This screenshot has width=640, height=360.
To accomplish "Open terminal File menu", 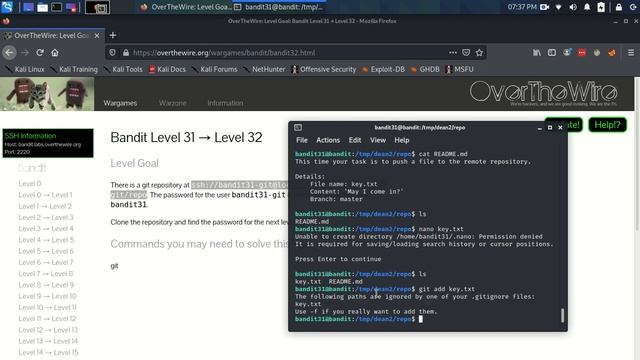I will [x=302, y=140].
